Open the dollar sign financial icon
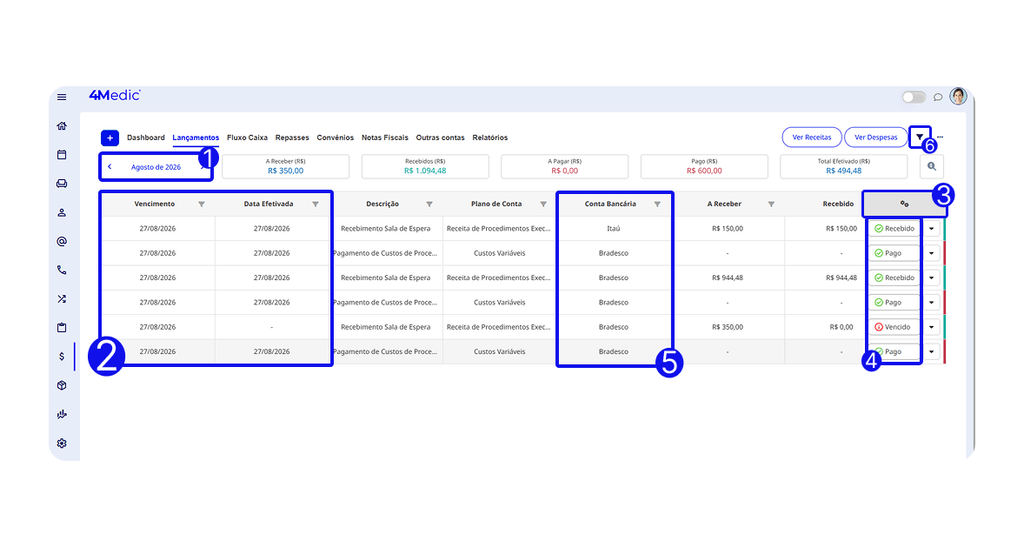 [x=61, y=357]
